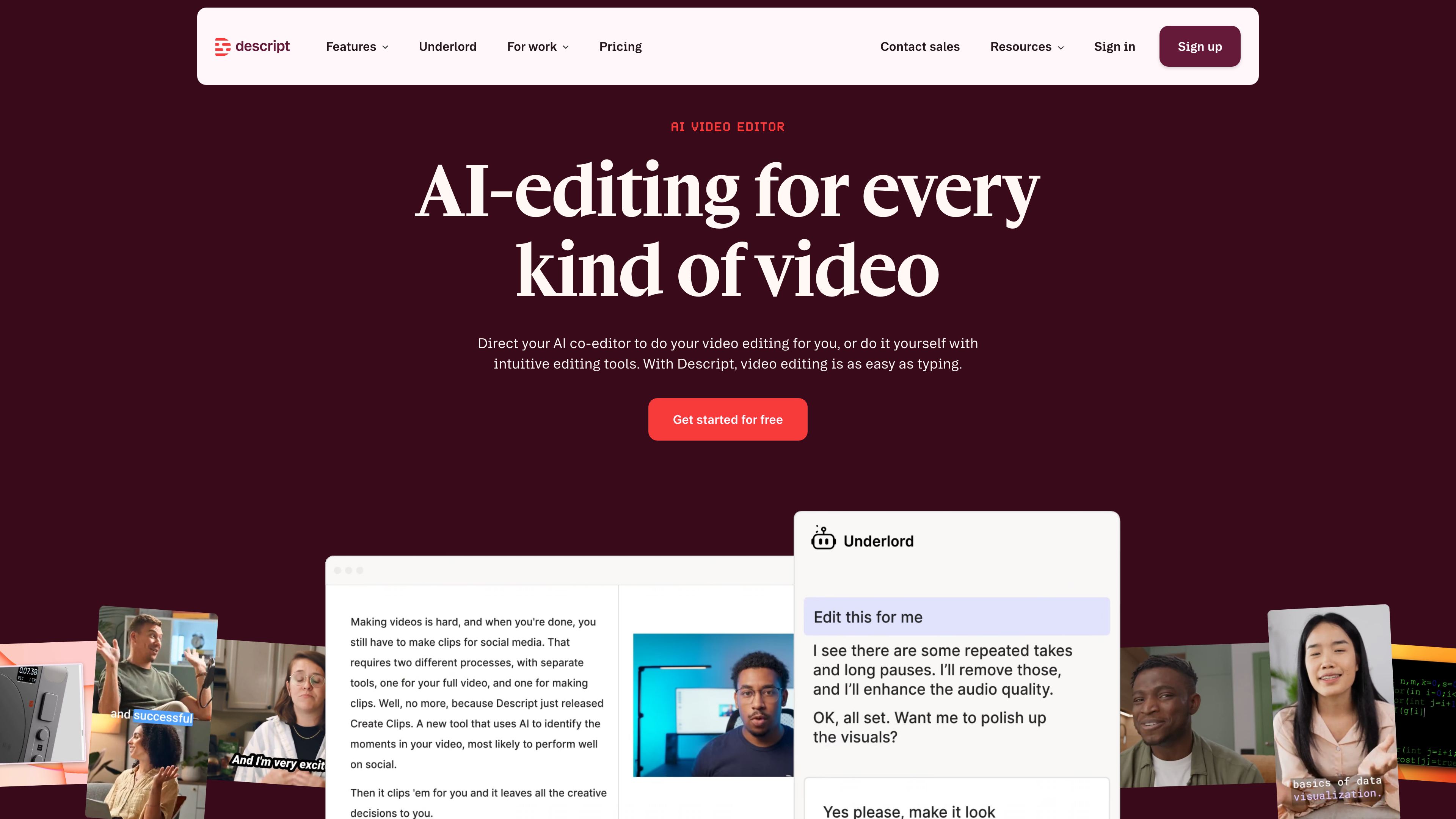Expand the For work dropdown

pos(537,46)
